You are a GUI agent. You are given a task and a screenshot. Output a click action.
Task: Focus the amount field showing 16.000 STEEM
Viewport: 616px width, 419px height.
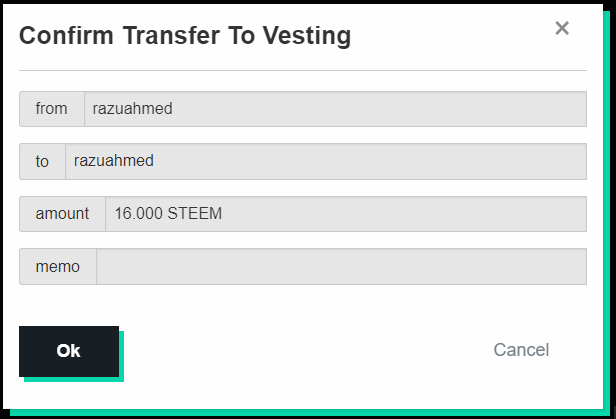[345, 214]
